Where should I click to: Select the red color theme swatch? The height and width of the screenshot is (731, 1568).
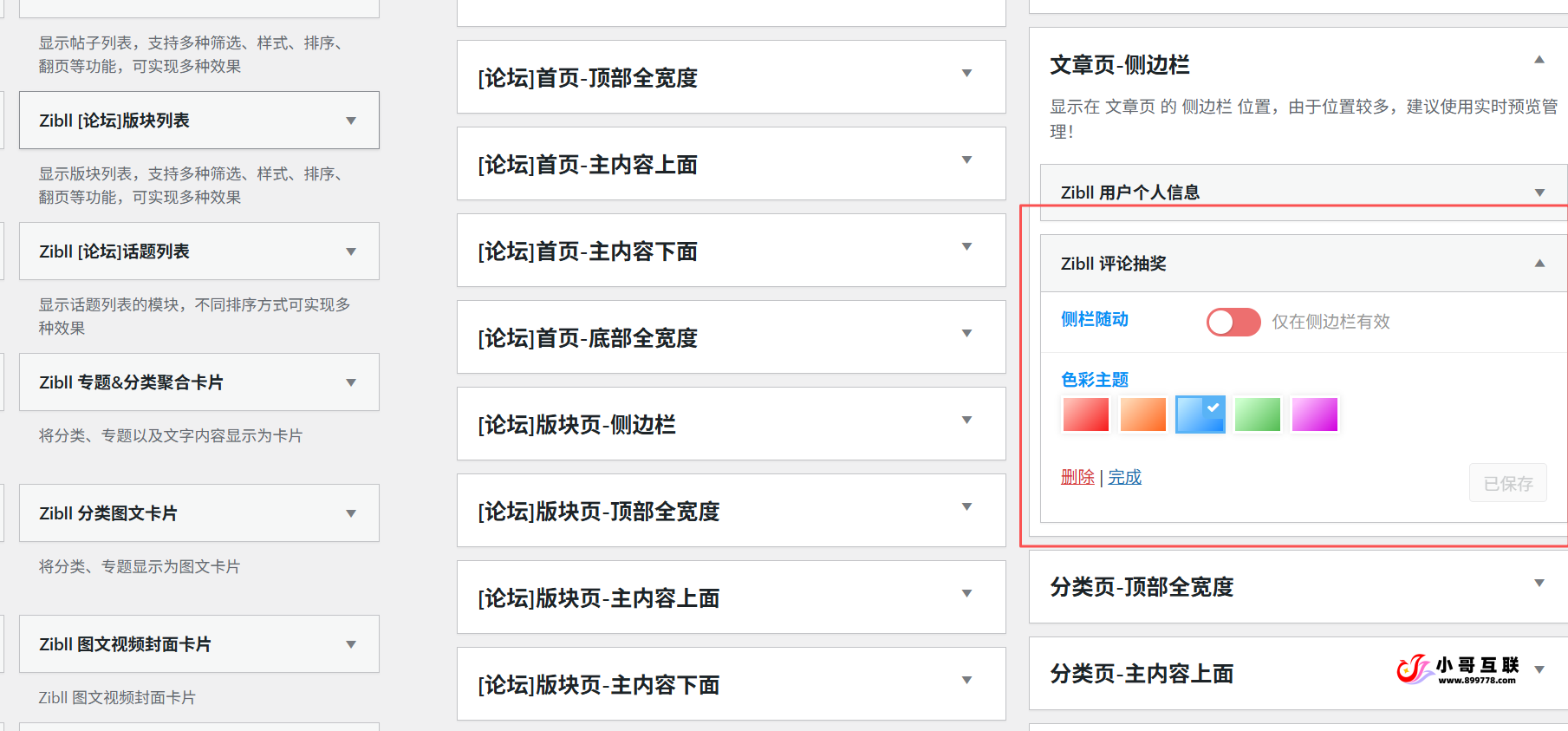click(1085, 414)
